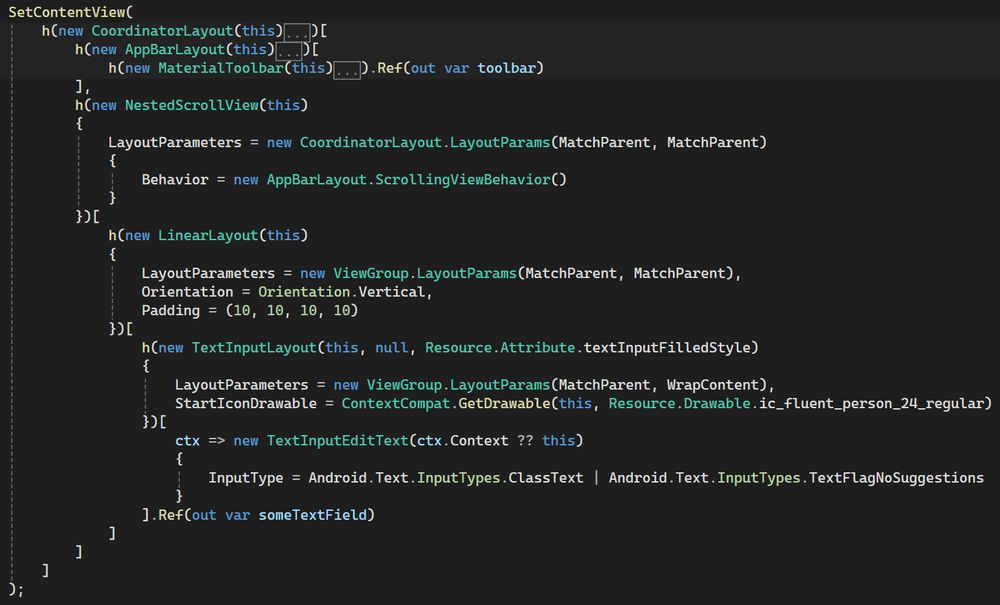This screenshot has height=605, width=1000.
Task: Click the null argument in TextInputLayout
Action: pos(392,347)
